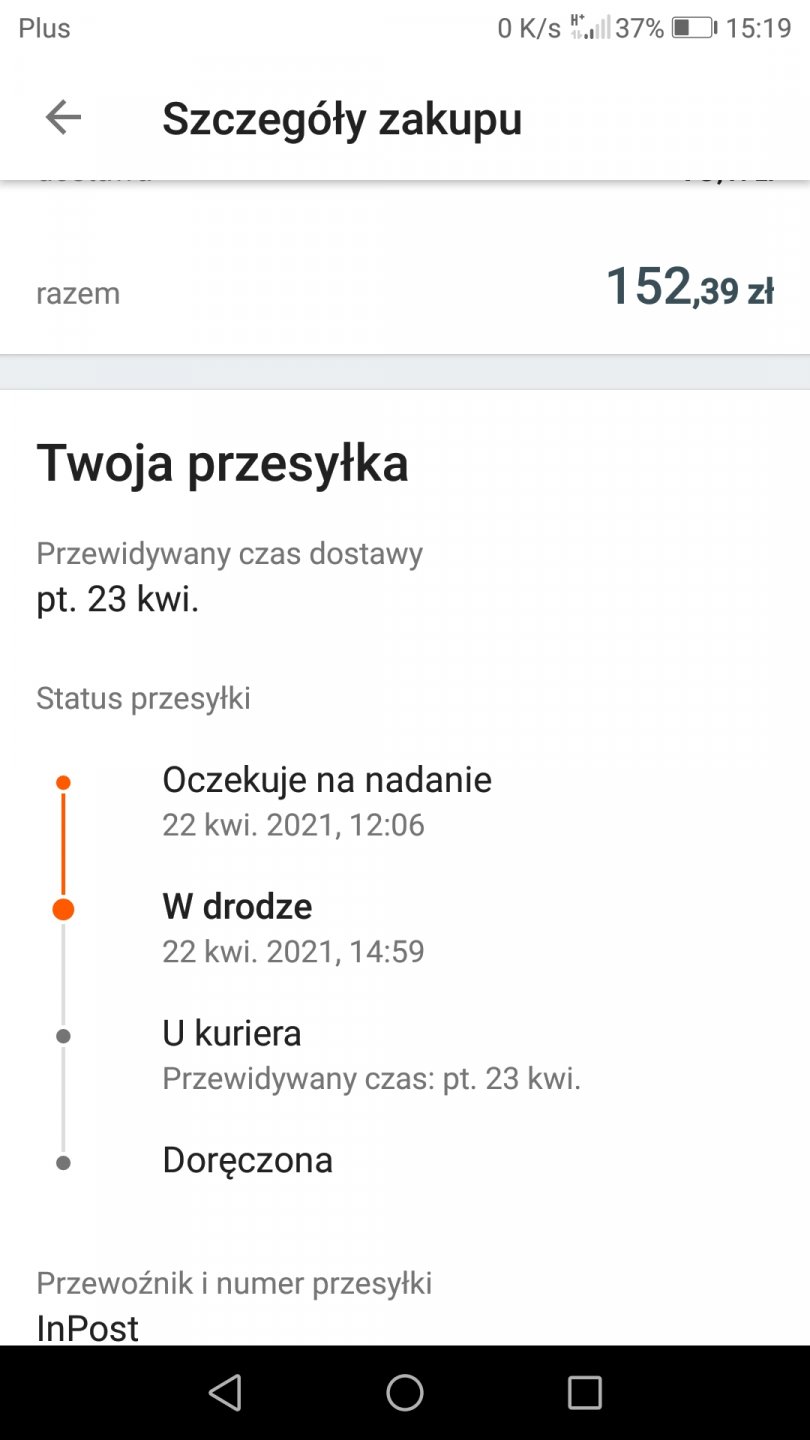Tap the signal strength icon

coord(590,27)
